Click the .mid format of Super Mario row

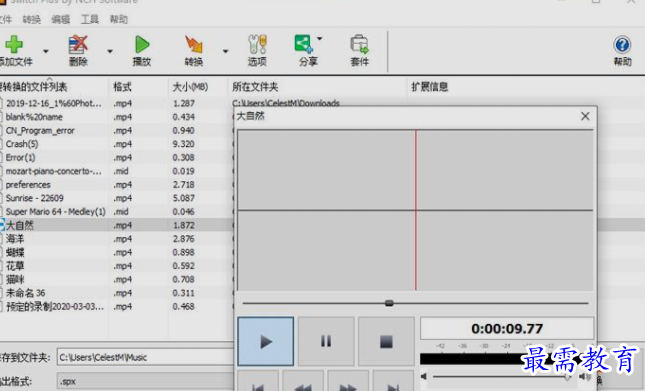[x=121, y=212]
